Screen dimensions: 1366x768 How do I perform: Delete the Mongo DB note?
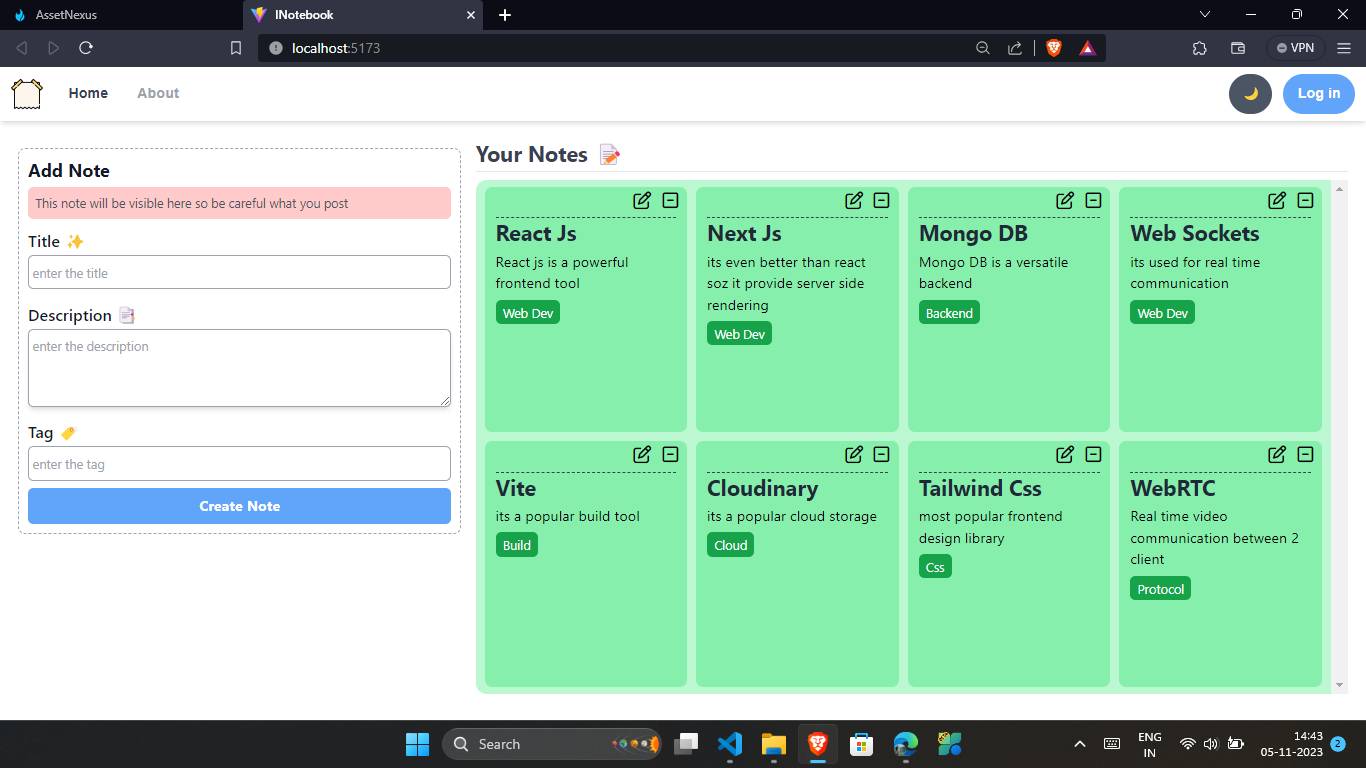tap(1093, 200)
